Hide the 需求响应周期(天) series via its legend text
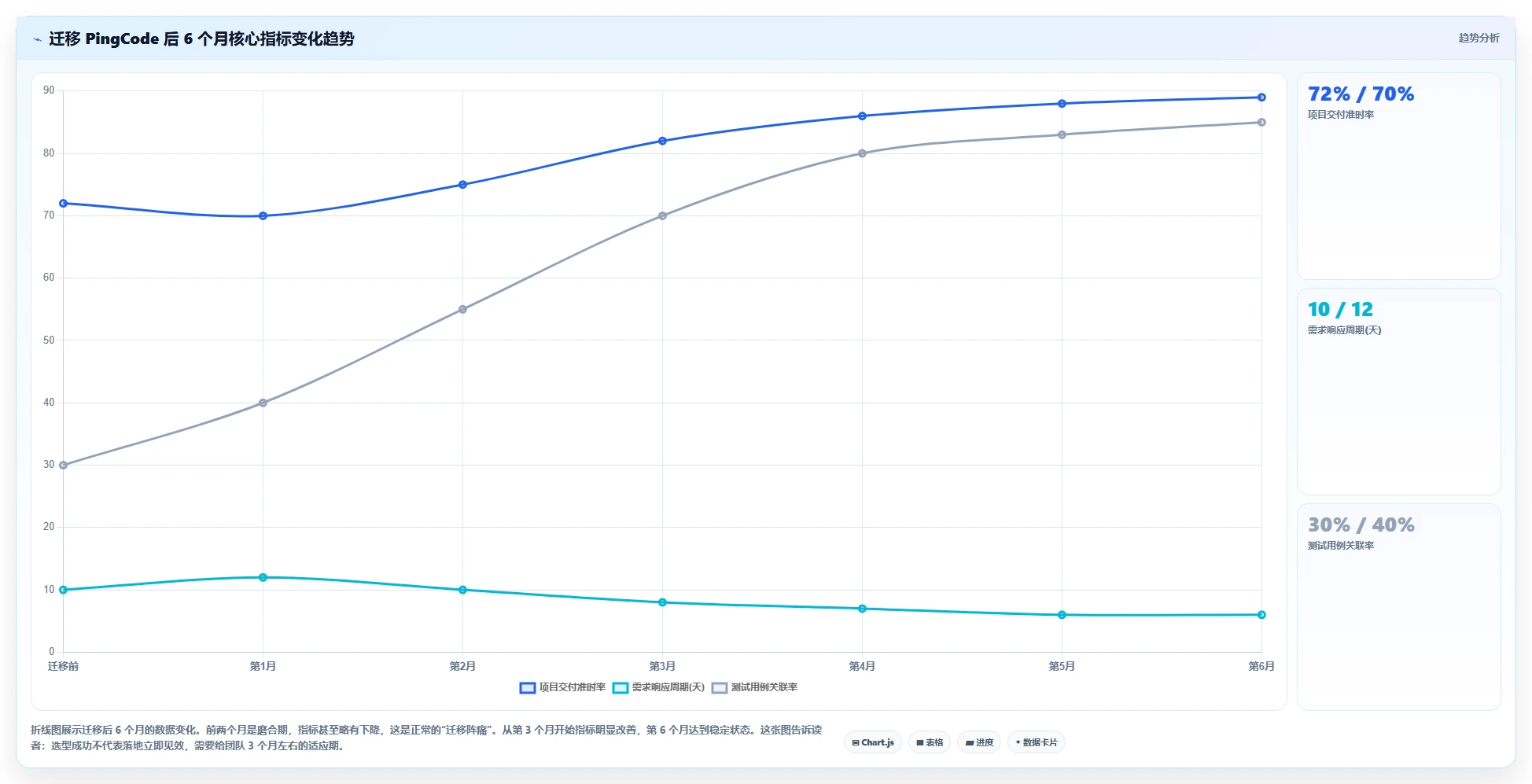The width and height of the screenshot is (1532, 784). click(668, 687)
